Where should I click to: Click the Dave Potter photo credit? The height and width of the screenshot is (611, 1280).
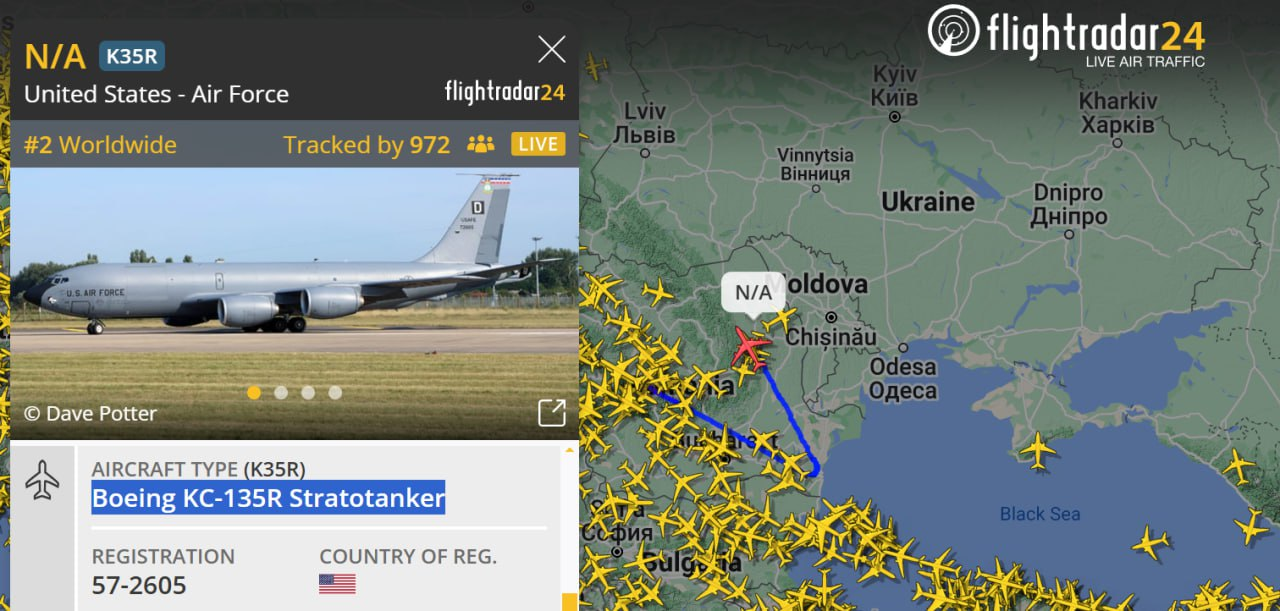(x=90, y=413)
